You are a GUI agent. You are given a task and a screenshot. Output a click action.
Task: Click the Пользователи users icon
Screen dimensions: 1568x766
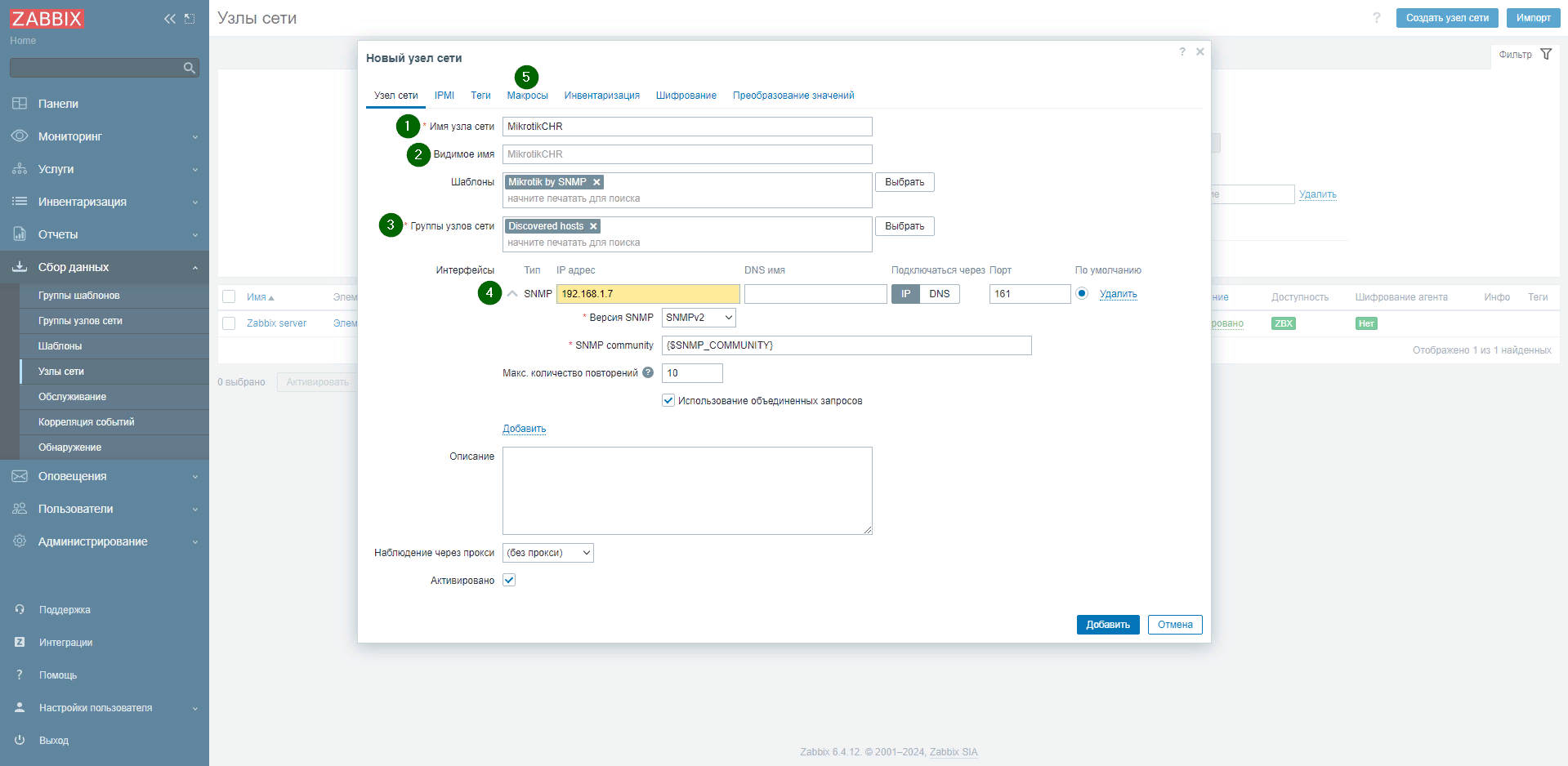click(20, 508)
